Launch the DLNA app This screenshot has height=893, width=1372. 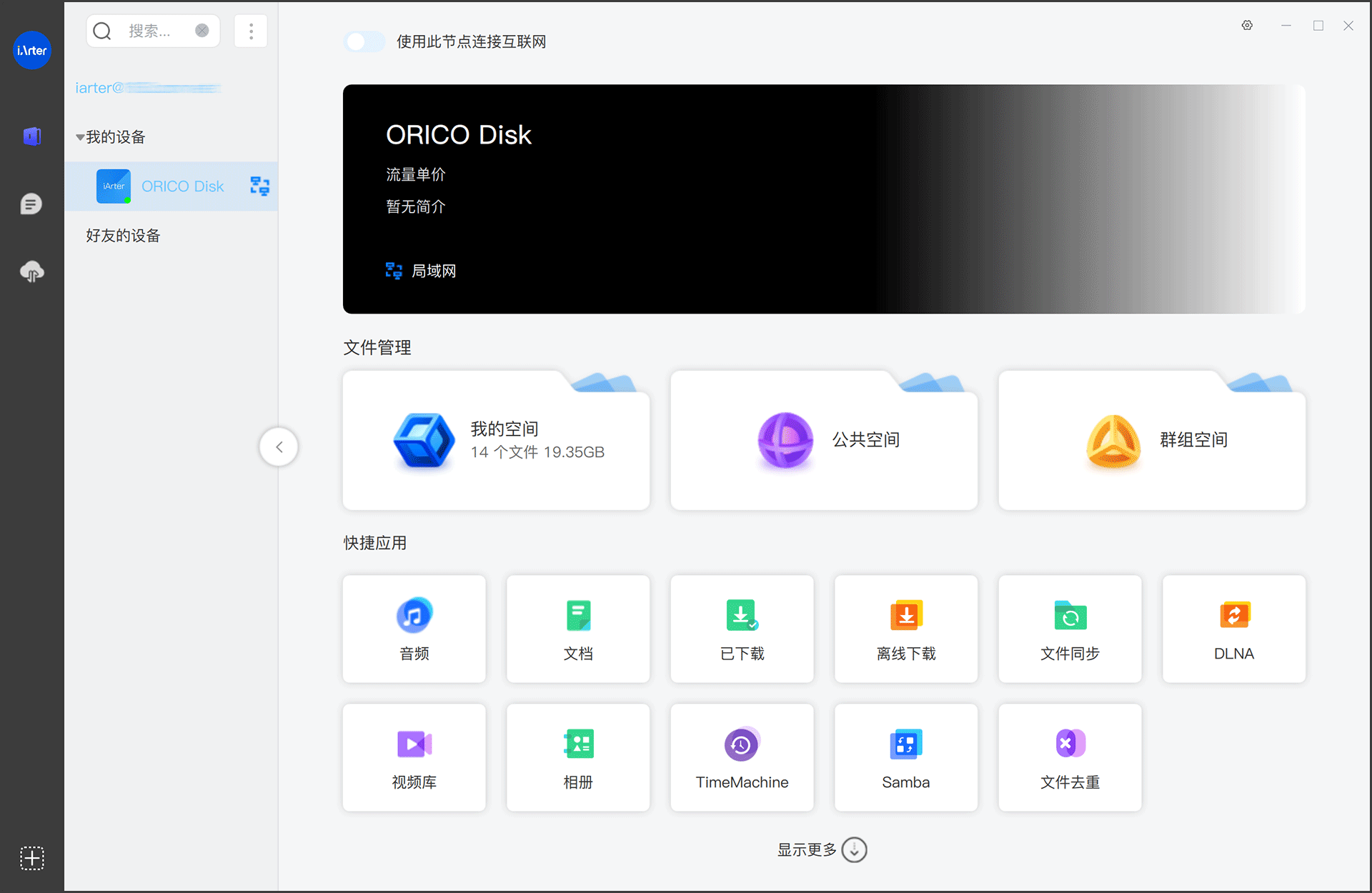coord(1234,629)
